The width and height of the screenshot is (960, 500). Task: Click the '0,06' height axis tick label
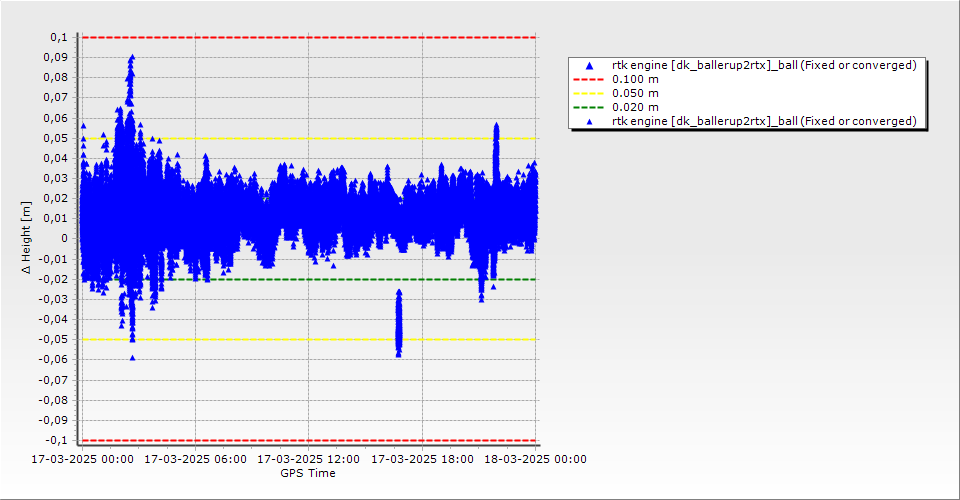tap(56, 118)
